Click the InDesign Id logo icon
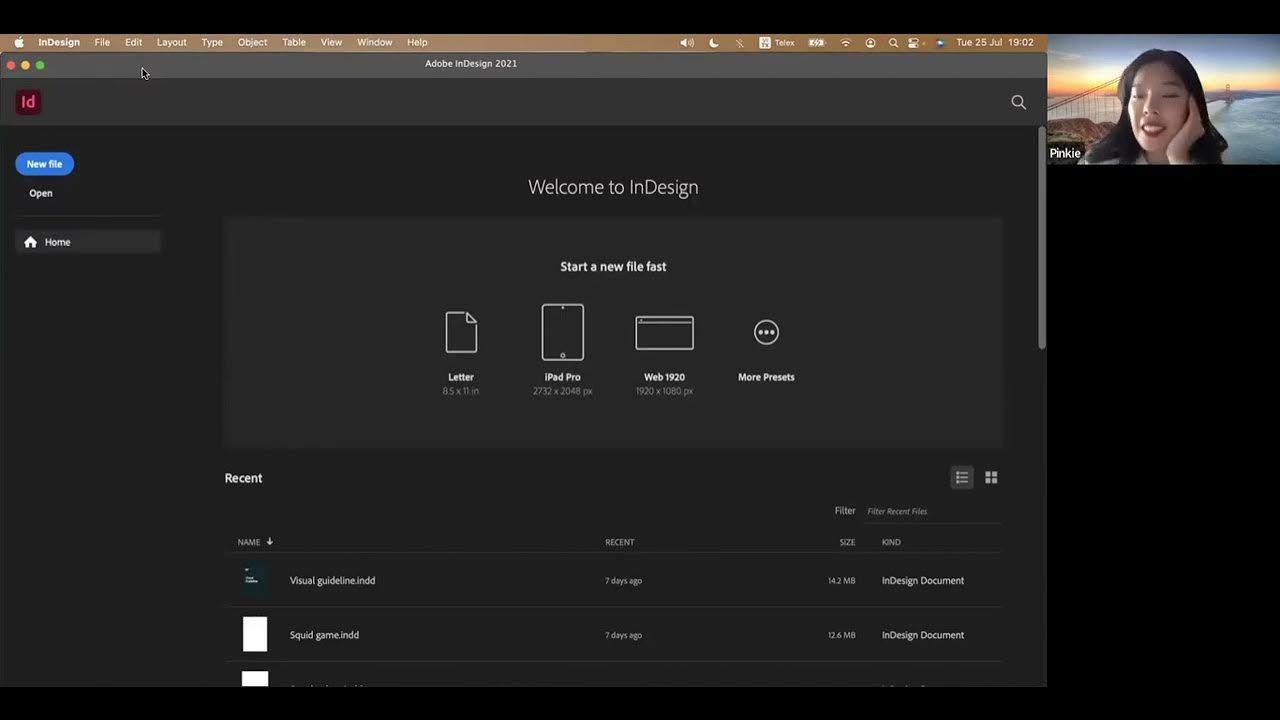The height and width of the screenshot is (720, 1280). click(x=28, y=102)
